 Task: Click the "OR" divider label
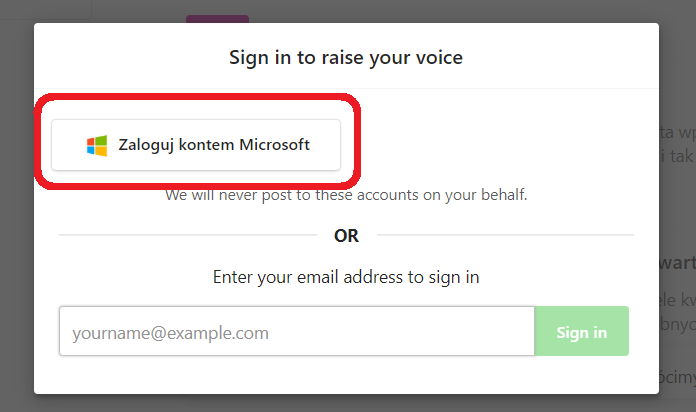[346, 236]
